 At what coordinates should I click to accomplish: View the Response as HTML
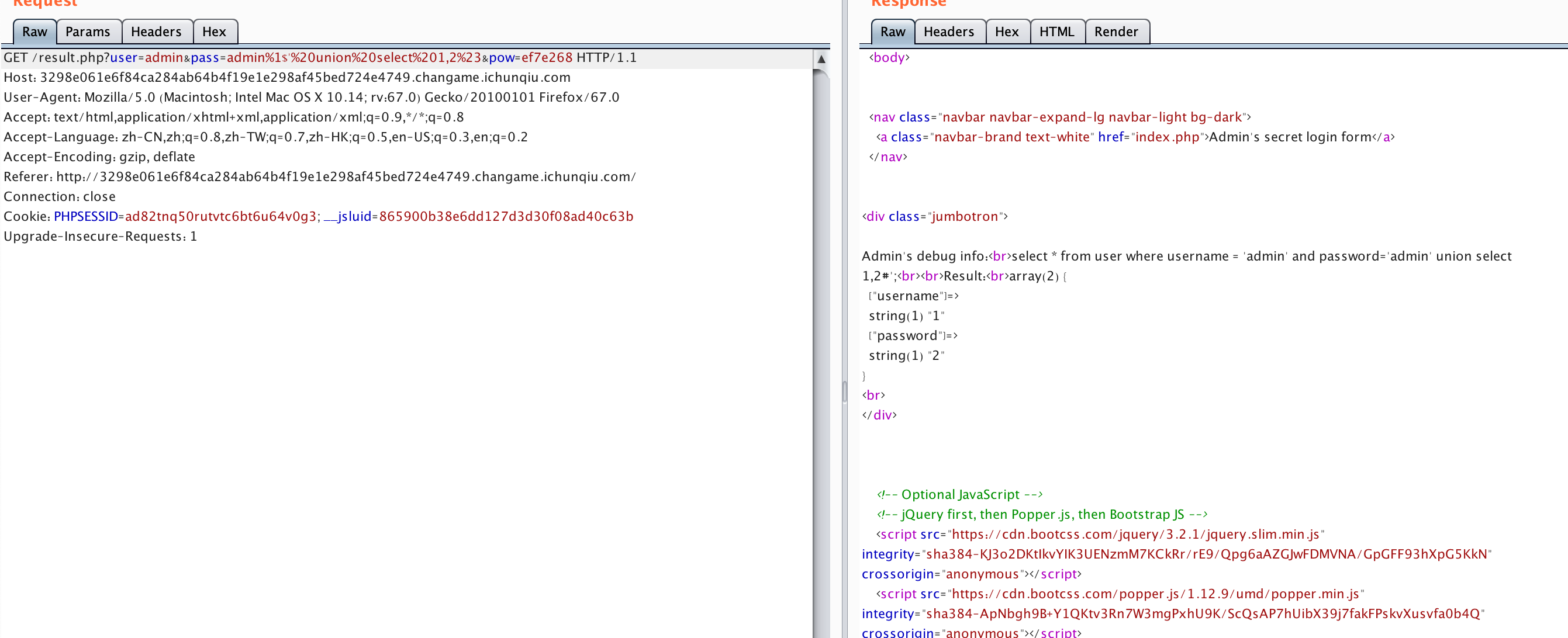pos(1056,32)
